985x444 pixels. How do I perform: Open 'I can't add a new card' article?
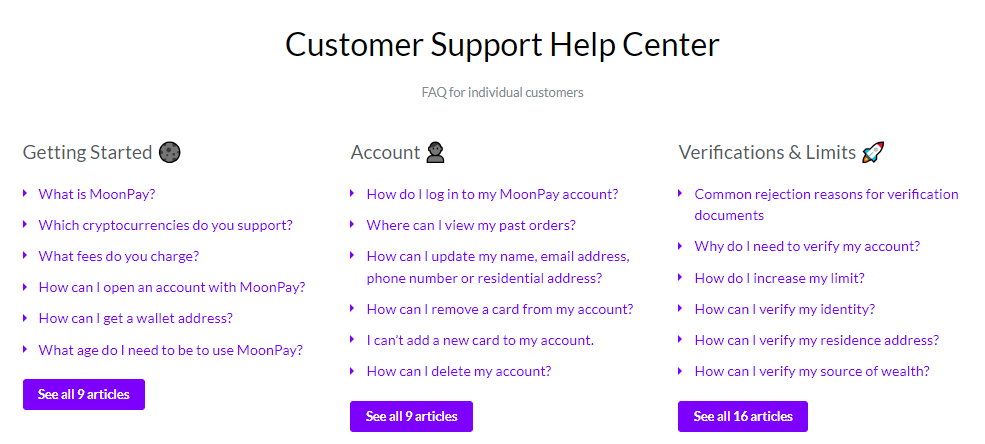(480, 340)
